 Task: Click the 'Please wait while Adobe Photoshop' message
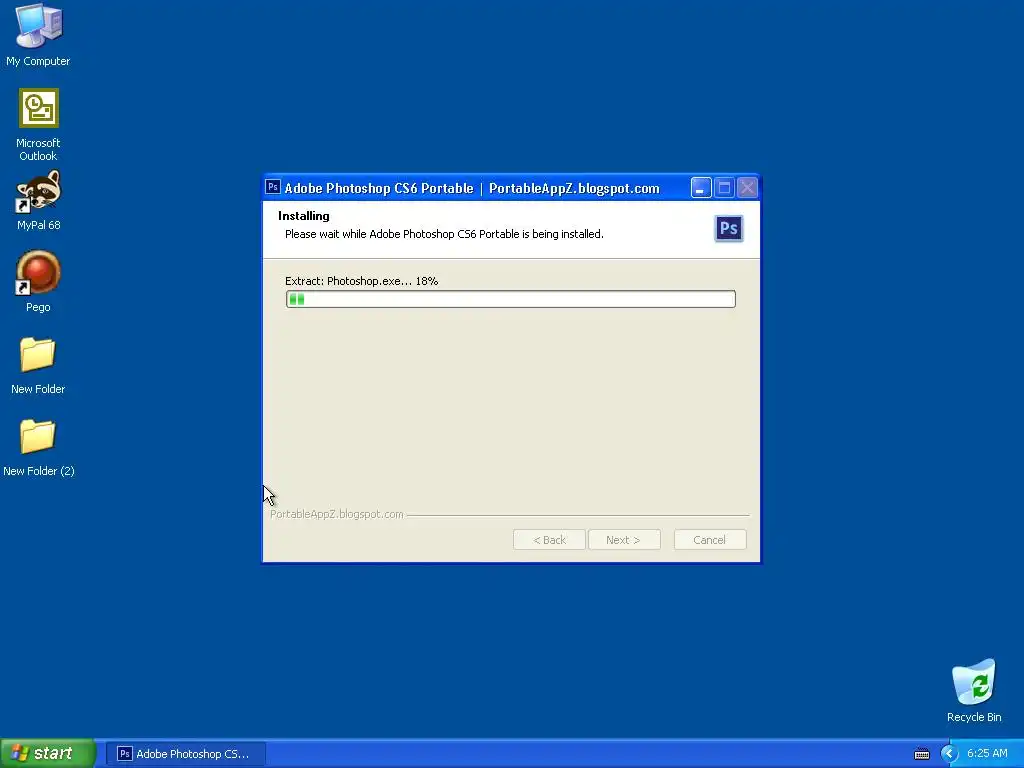click(444, 234)
